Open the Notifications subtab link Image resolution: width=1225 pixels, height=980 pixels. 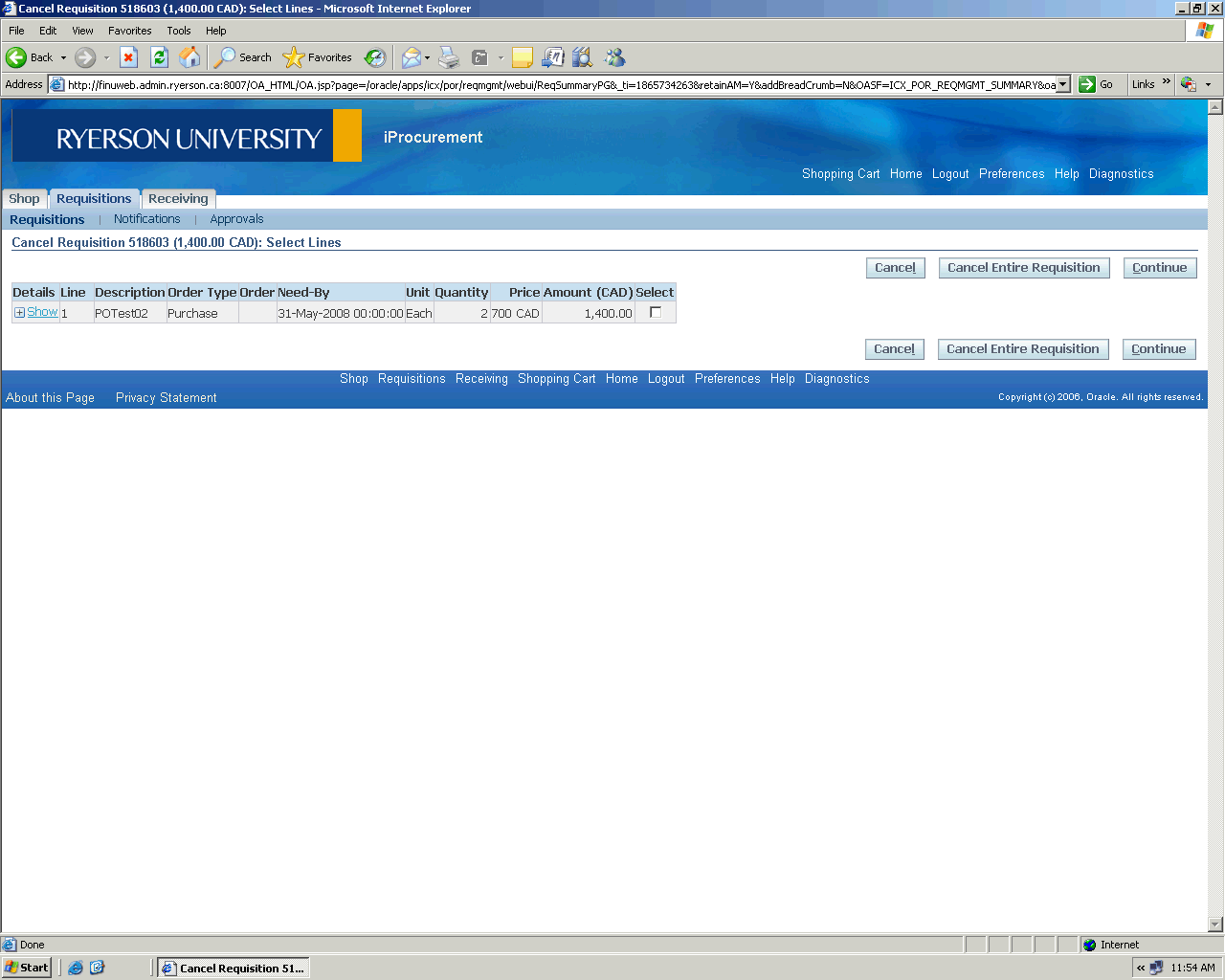point(146,219)
